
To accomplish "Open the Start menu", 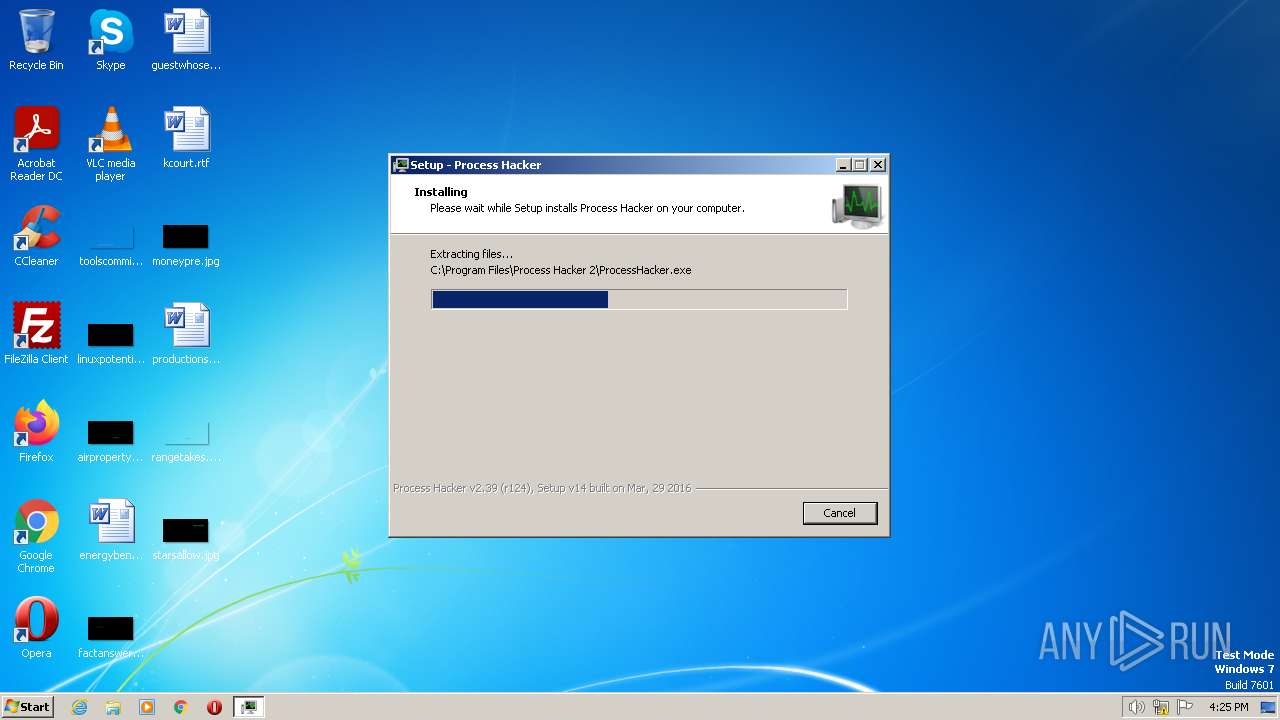I will point(28,707).
